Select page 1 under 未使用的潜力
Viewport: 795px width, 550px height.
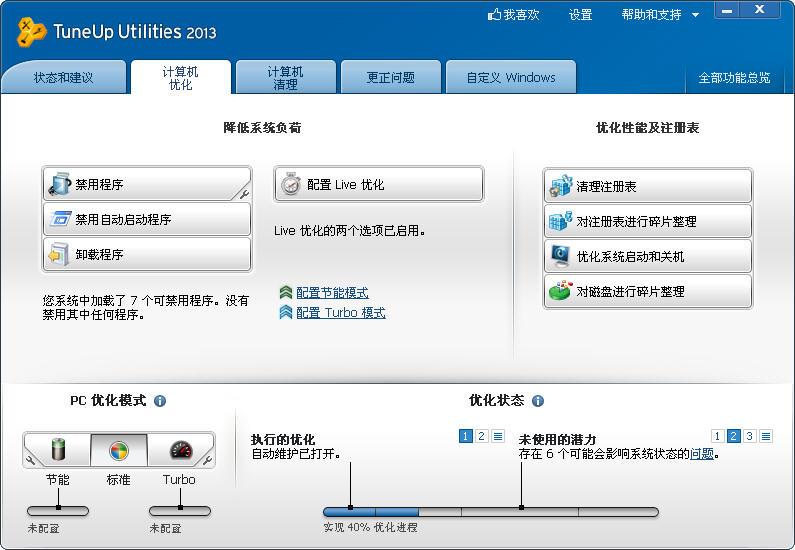[x=717, y=436]
